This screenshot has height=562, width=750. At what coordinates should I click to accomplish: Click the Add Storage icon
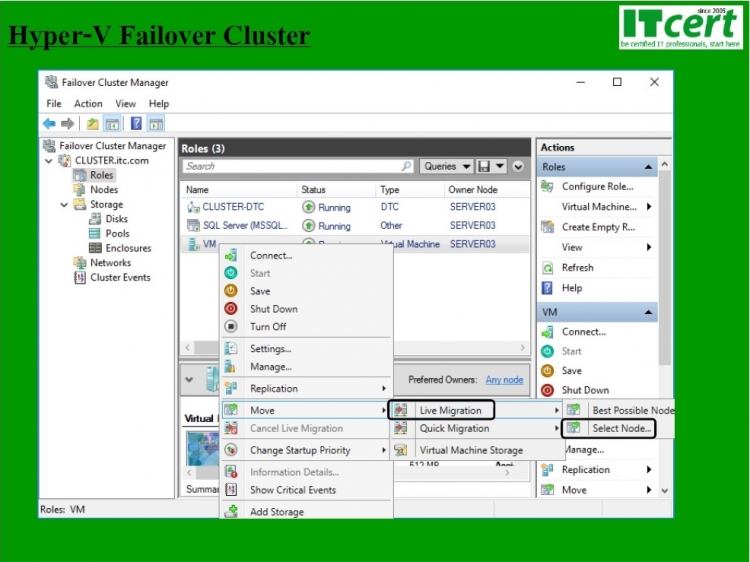coord(231,511)
